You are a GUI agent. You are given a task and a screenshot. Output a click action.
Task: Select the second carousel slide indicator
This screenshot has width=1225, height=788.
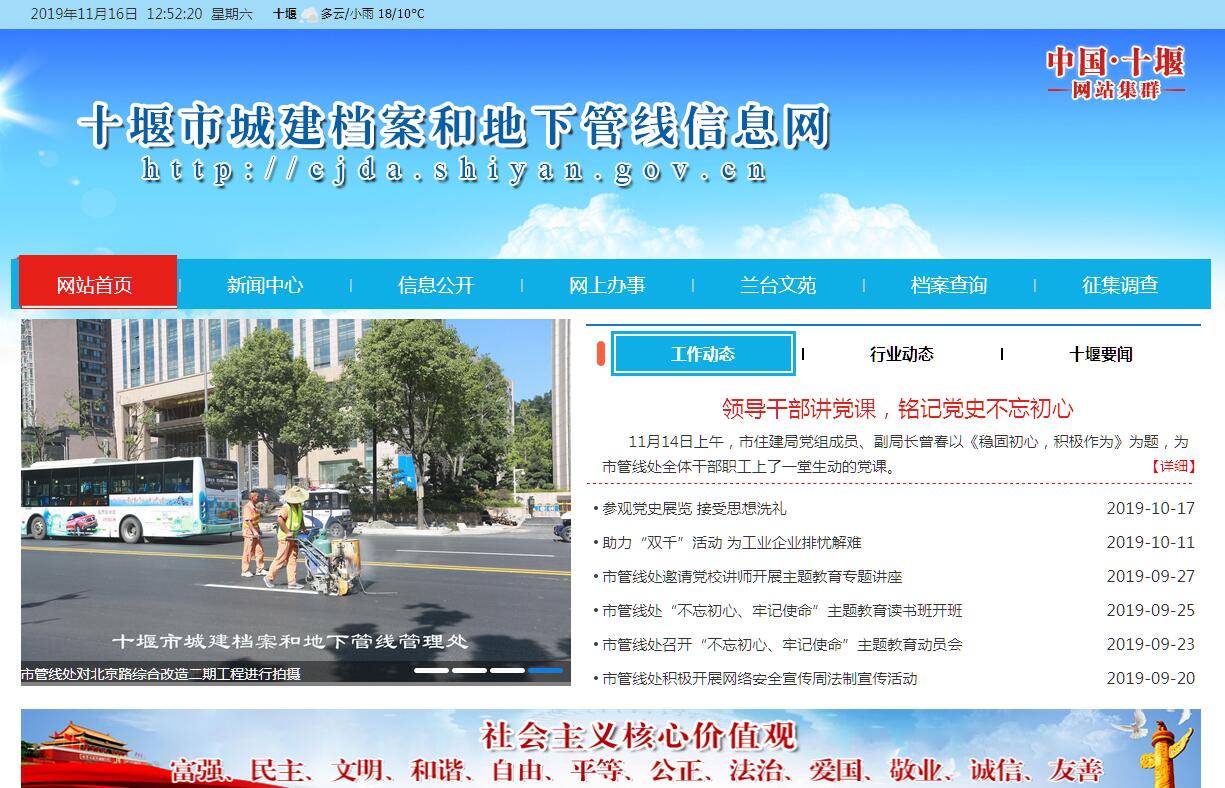point(469,670)
